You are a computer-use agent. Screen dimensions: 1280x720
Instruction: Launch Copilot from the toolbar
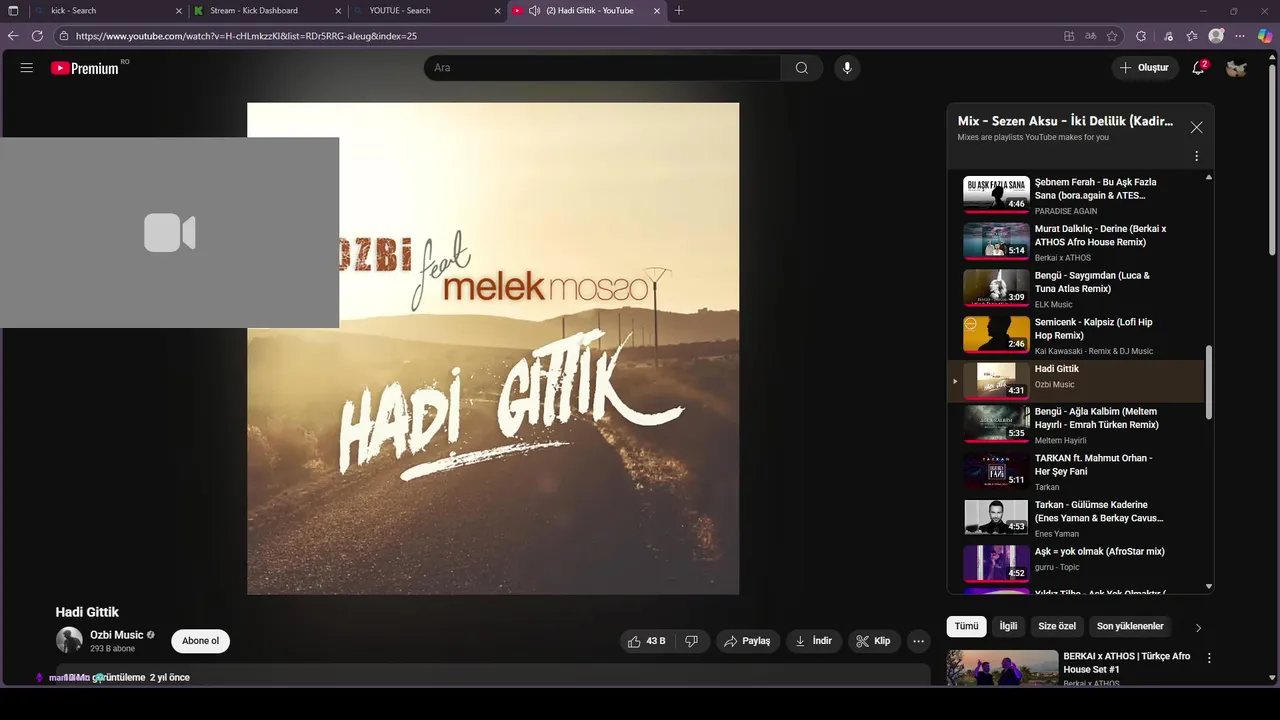1265,36
